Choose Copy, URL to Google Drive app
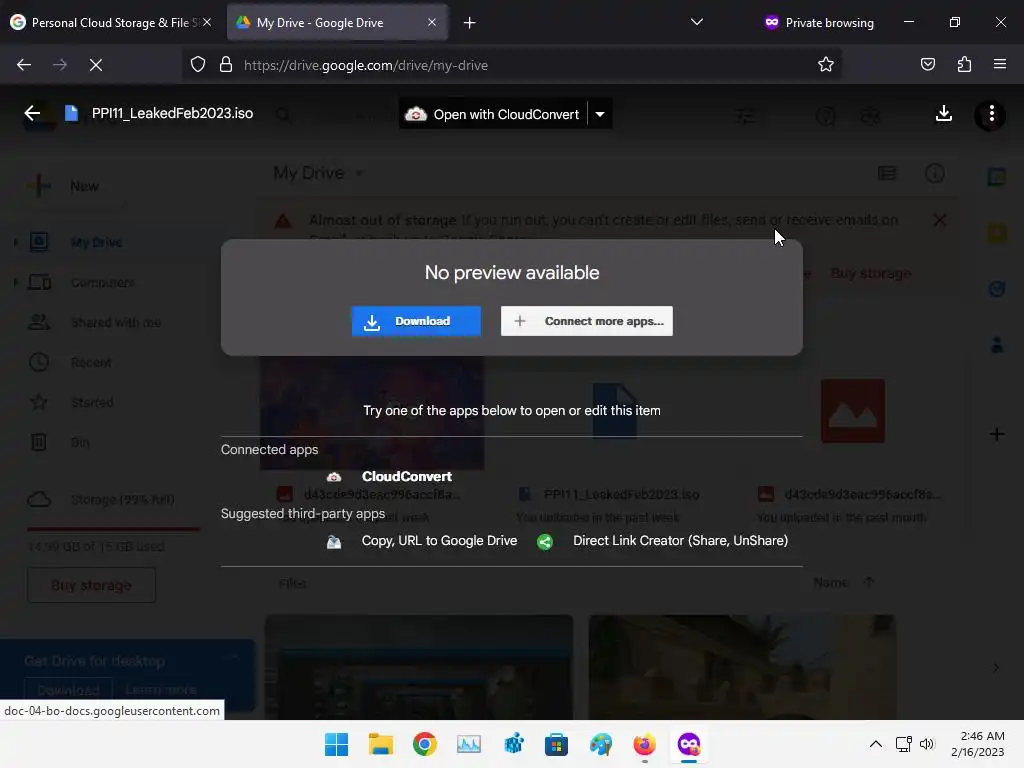Screen dimensions: 1024x768 (422, 541)
